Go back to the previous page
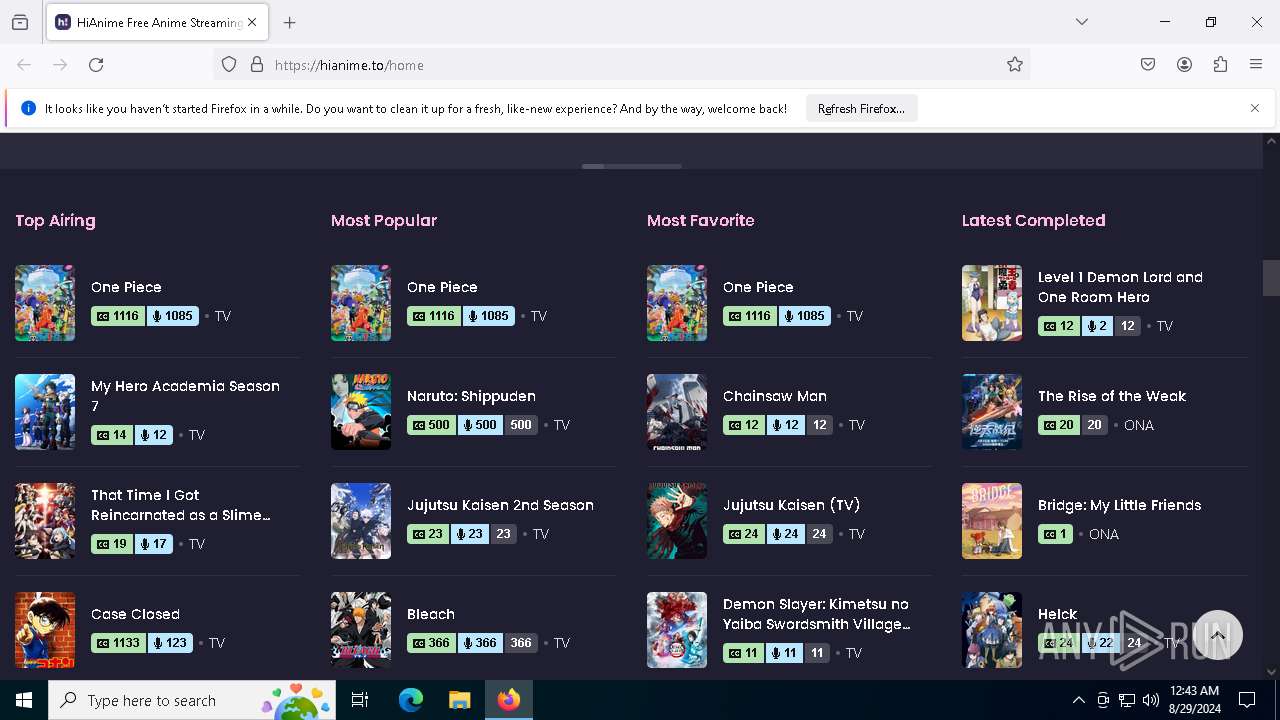Viewport: 1280px width, 720px height. tap(24, 65)
